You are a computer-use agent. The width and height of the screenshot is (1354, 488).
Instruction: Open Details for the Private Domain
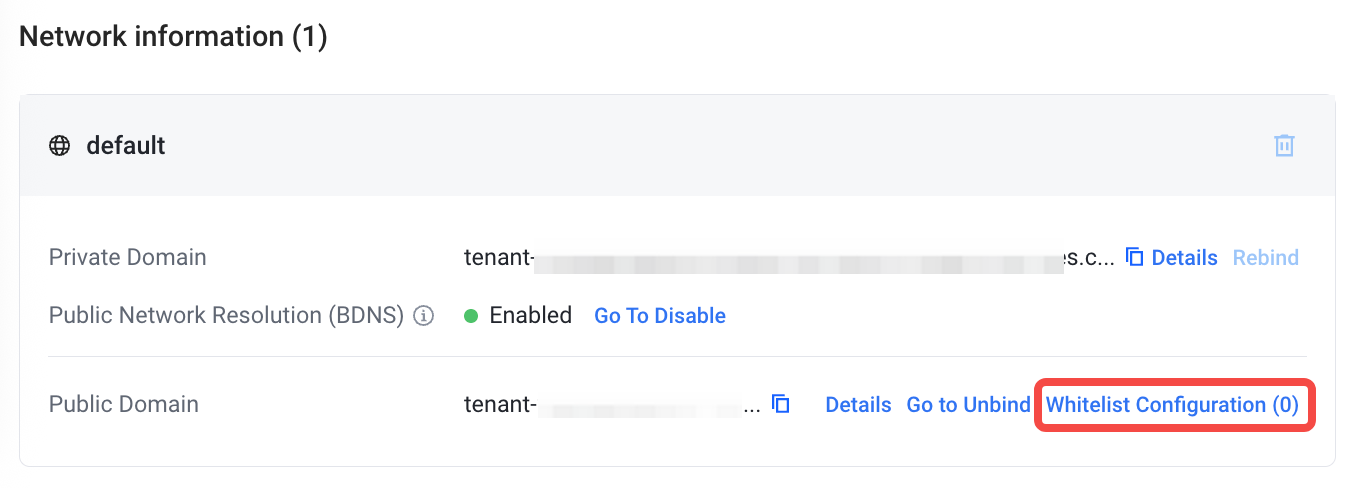point(1184,258)
